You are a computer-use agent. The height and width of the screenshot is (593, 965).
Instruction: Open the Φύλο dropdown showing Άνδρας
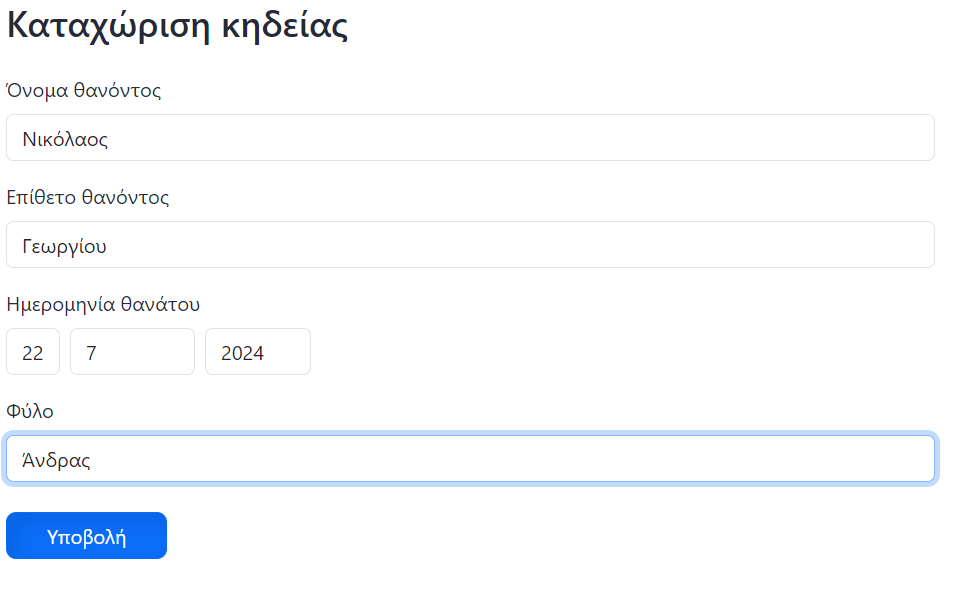[x=470, y=459]
